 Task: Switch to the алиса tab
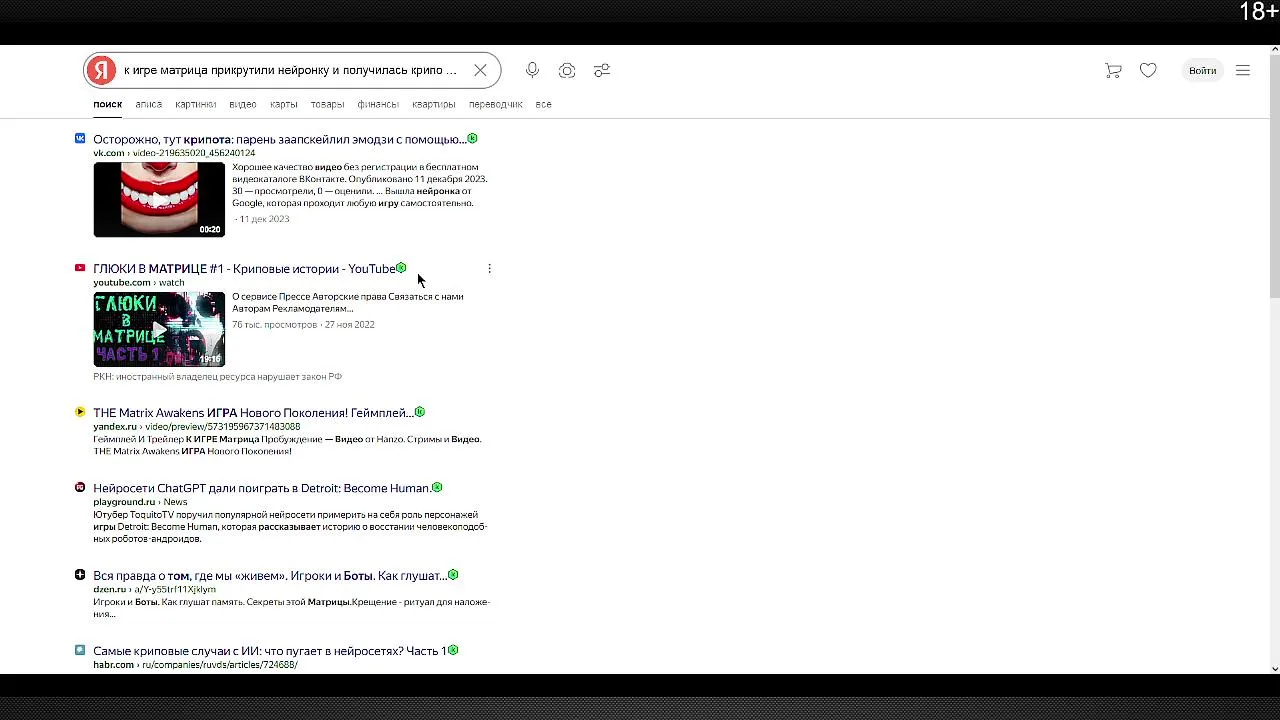point(148,104)
